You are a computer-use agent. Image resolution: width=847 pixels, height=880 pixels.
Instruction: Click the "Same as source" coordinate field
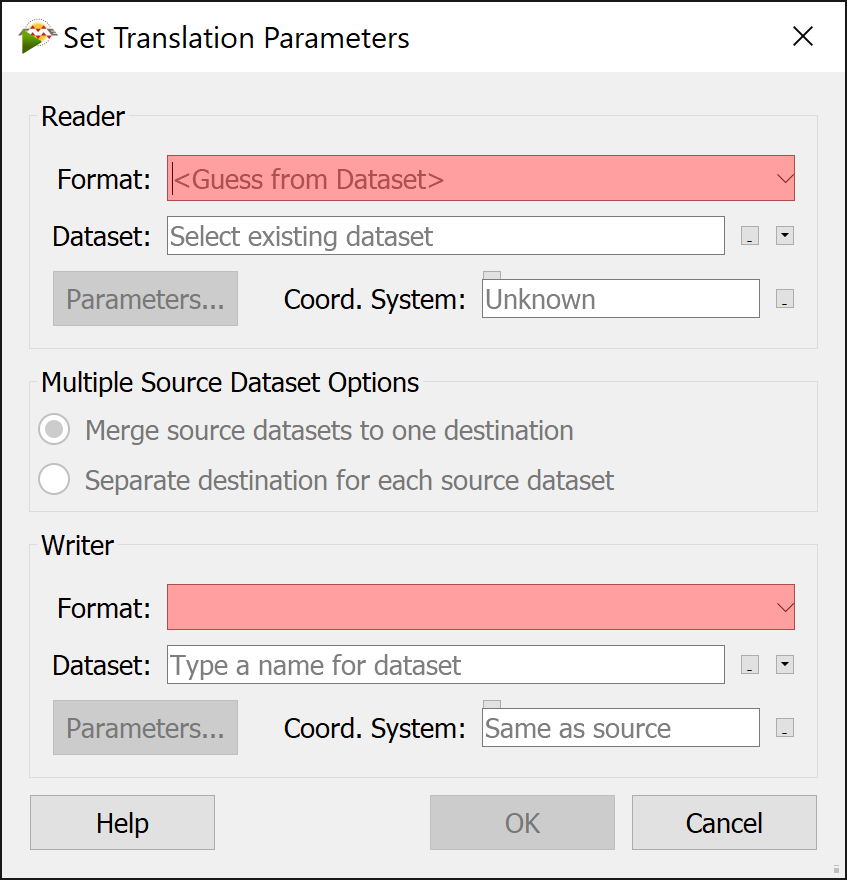point(620,728)
